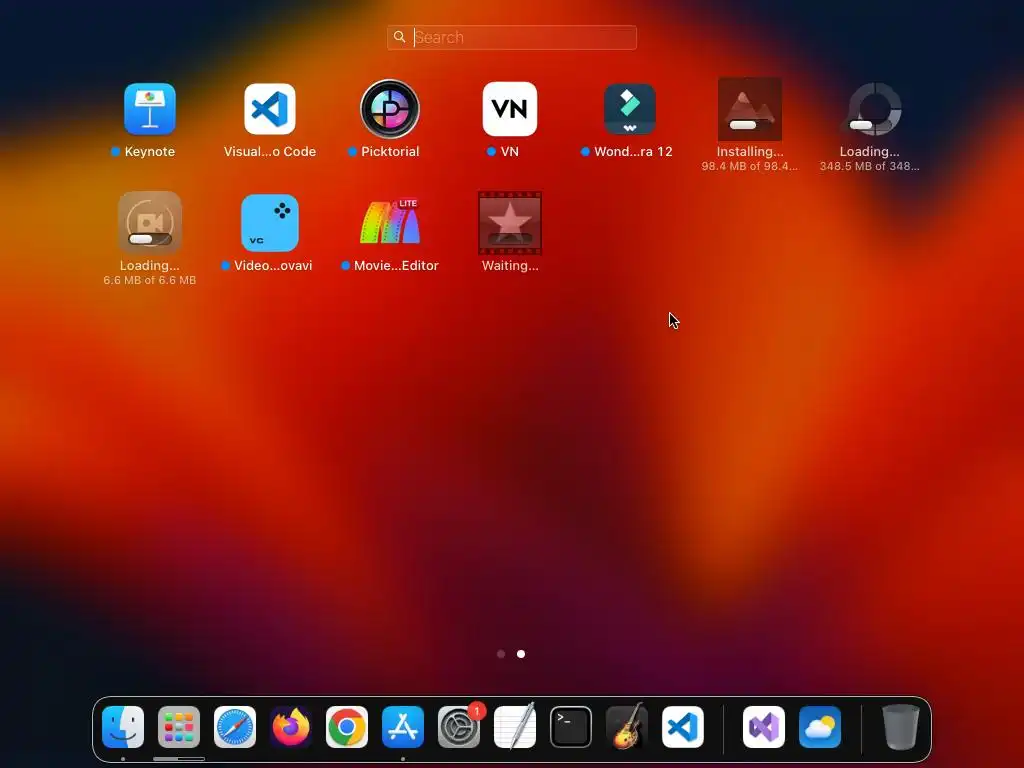Open App Store from the Dock
The height and width of the screenshot is (768, 1024).
pyautogui.click(x=403, y=727)
